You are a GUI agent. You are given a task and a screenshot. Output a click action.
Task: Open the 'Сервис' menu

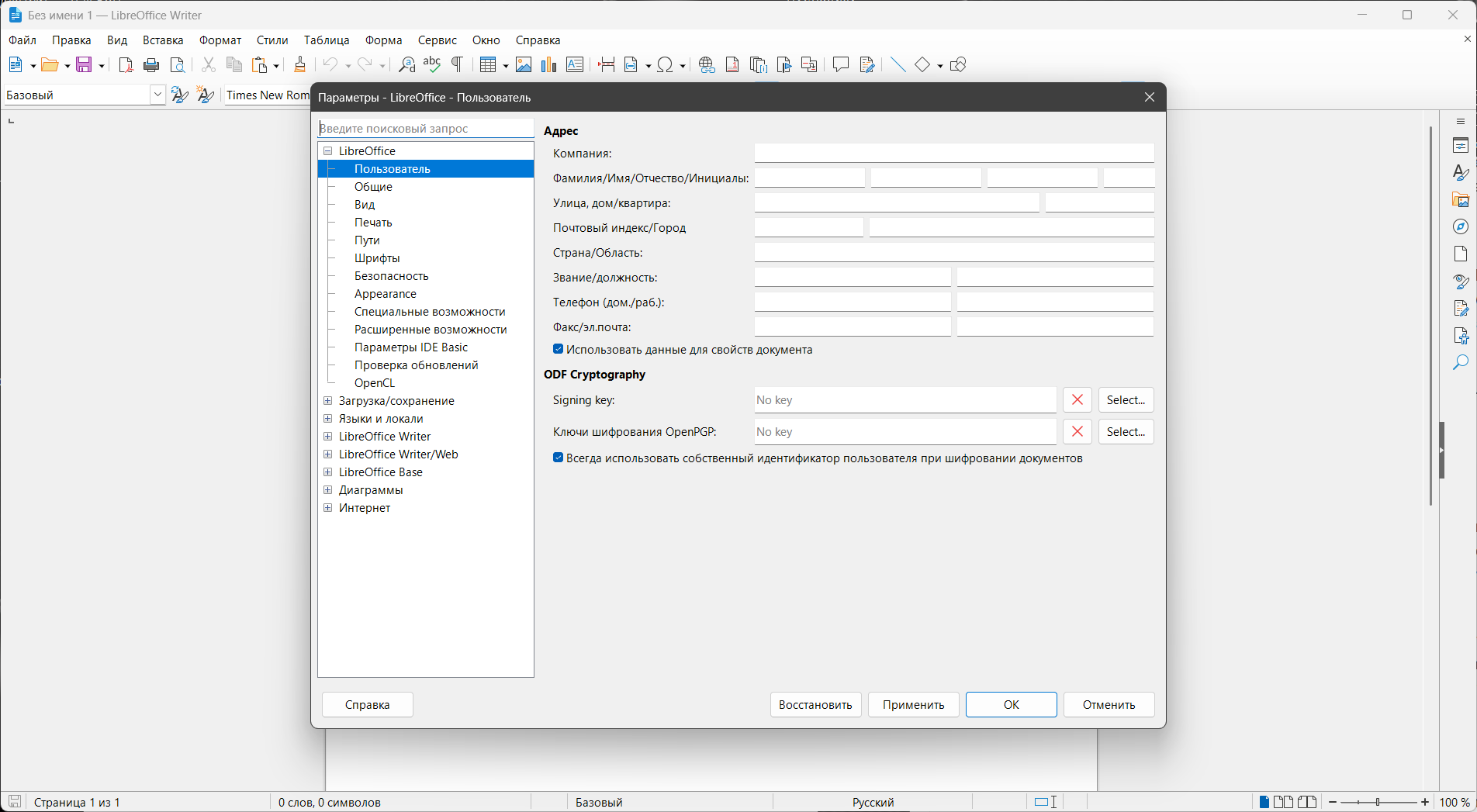(x=437, y=40)
